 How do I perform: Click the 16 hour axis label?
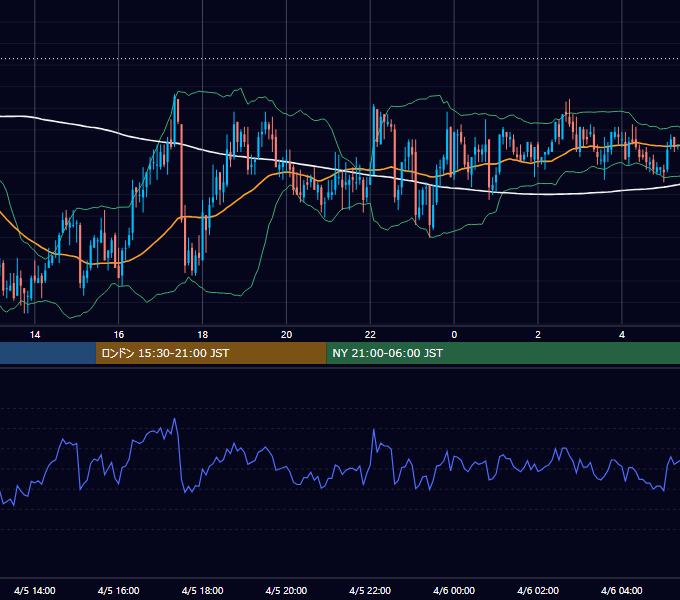[x=118, y=335]
